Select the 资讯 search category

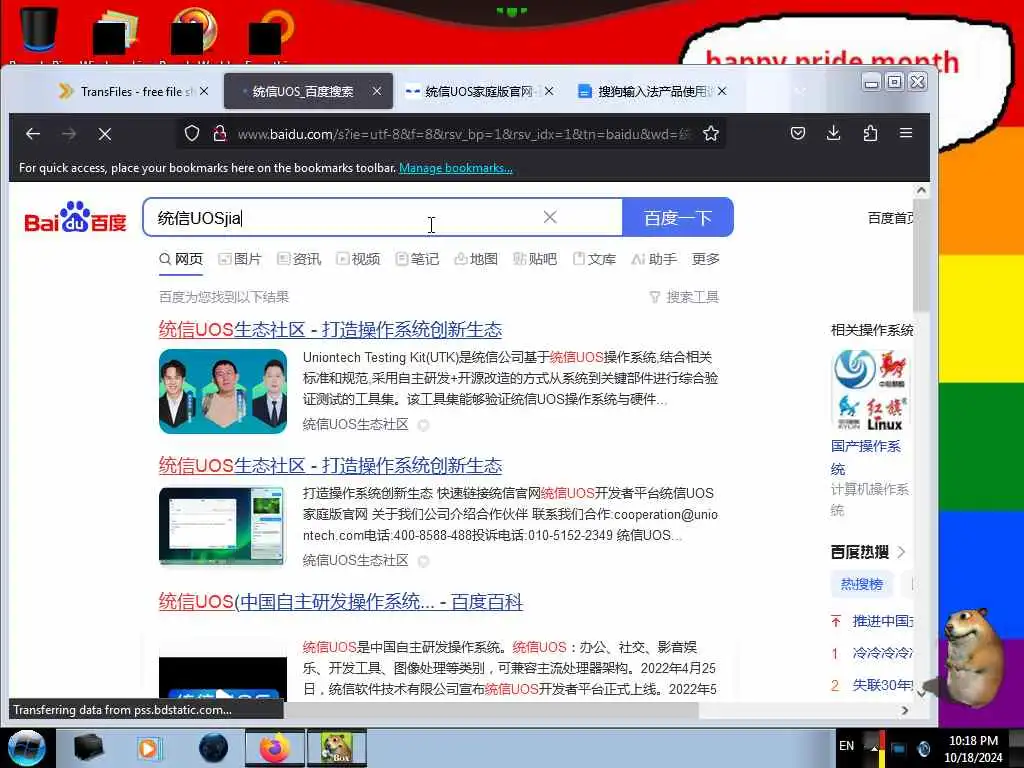click(x=299, y=259)
